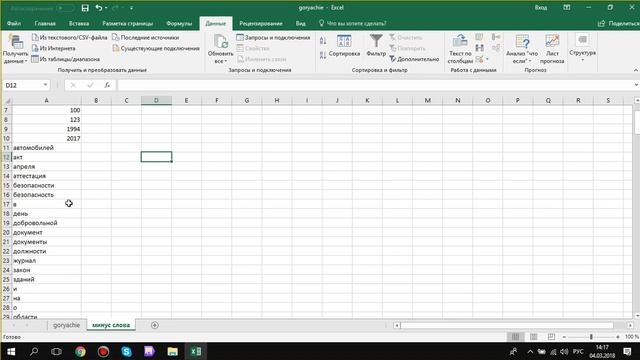Toggle the AutoSave switch
640x360 pixels.
tap(65, 8)
